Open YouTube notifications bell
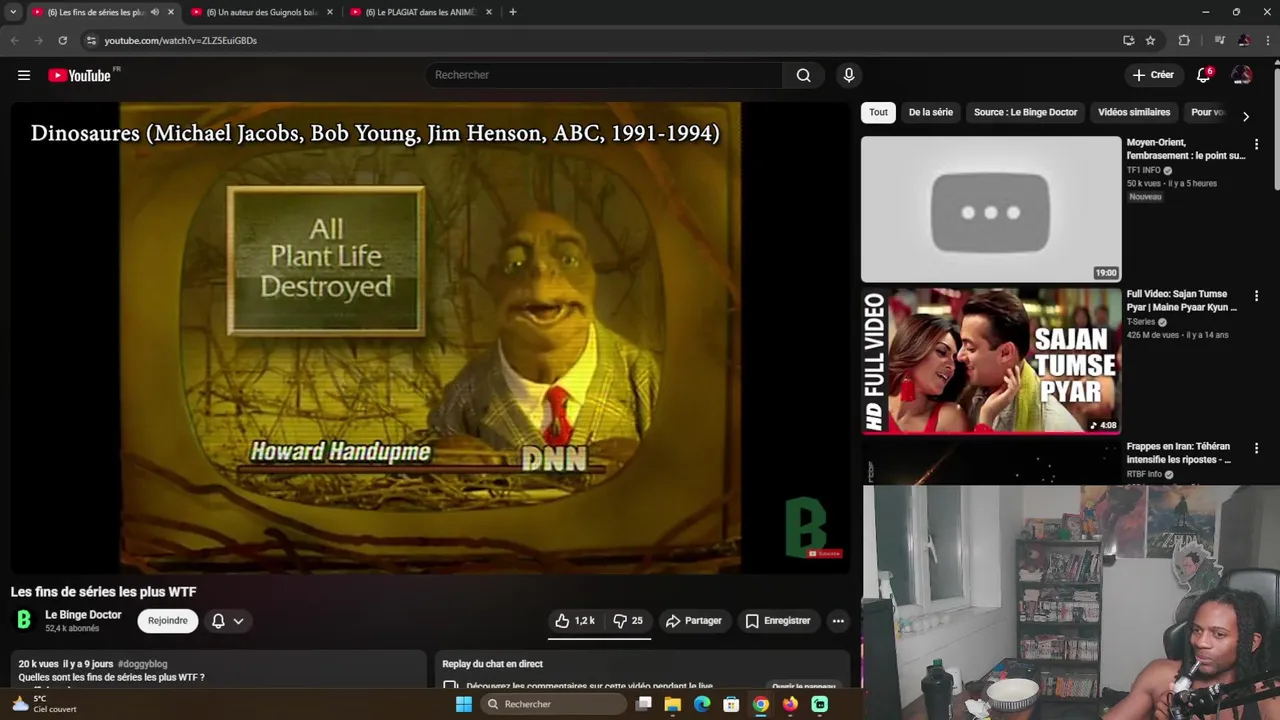Screen dimensions: 1280x720 coord(1203,75)
